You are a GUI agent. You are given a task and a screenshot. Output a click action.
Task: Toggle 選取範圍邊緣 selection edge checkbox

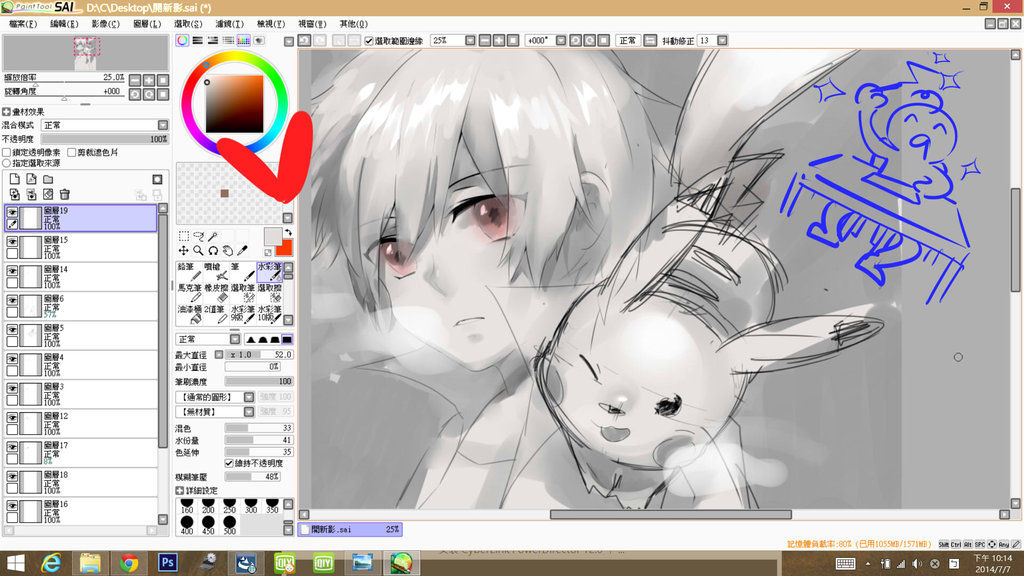(369, 40)
